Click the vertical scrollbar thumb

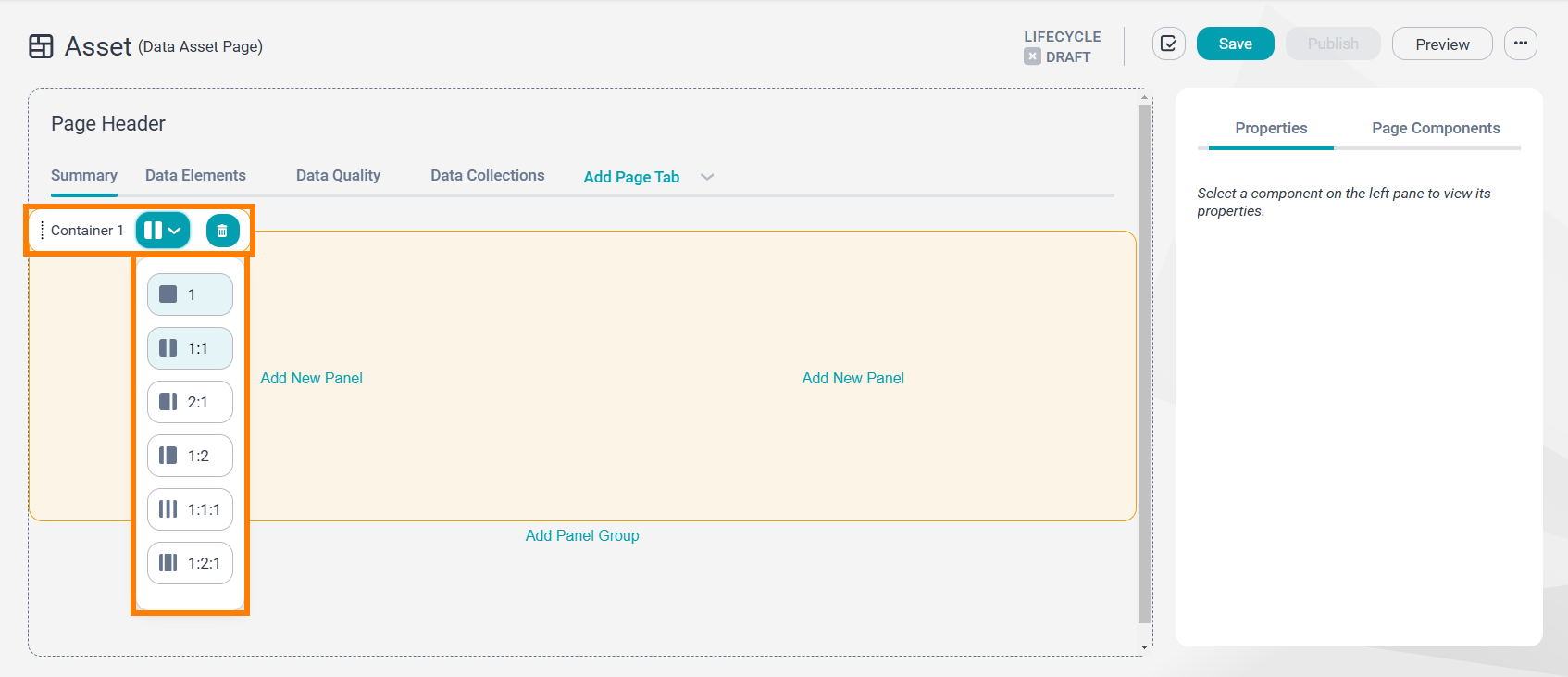[1145, 363]
